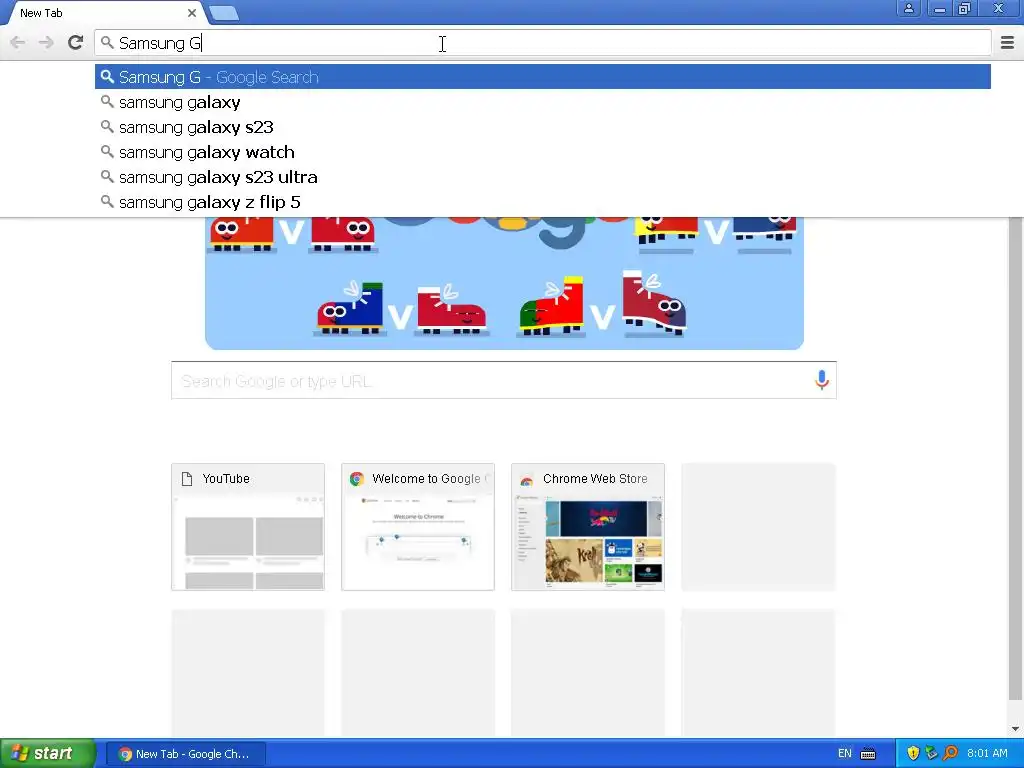Click the 8:01 AM clock
Viewport: 1024px width, 768px height.
pyautogui.click(x=987, y=754)
